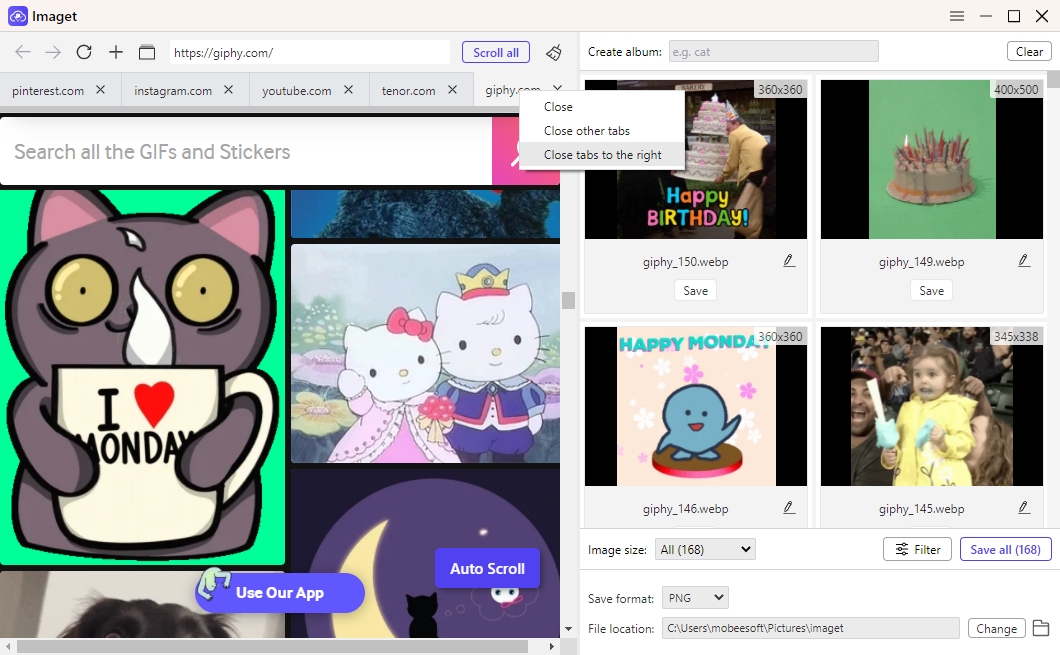This screenshot has width=1060, height=655.
Task: Select the Happy Monday blue blob thumbnail
Action: pyautogui.click(x=696, y=406)
